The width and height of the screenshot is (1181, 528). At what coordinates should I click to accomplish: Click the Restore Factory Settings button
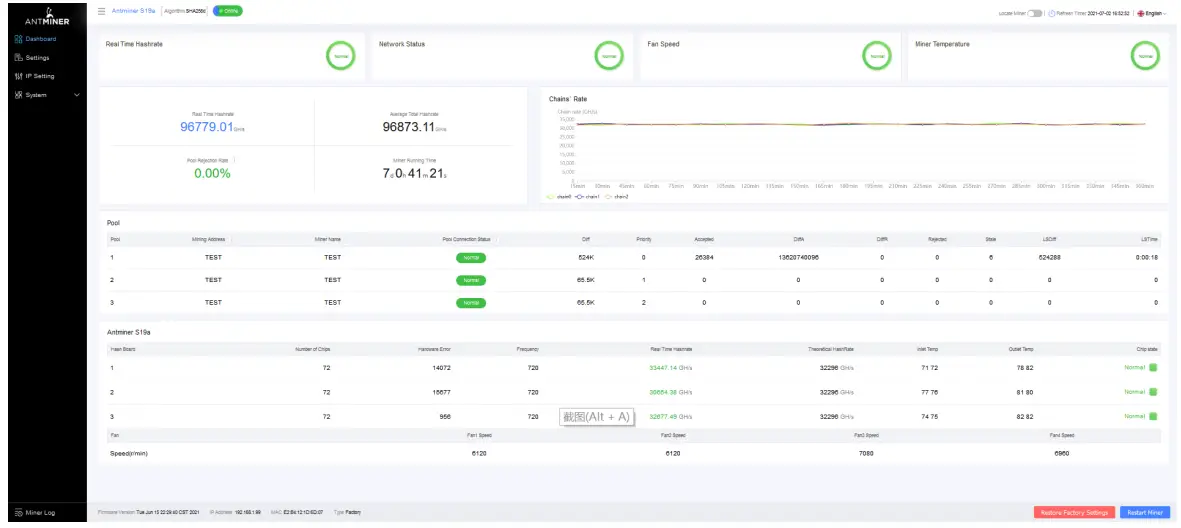[1074, 512]
